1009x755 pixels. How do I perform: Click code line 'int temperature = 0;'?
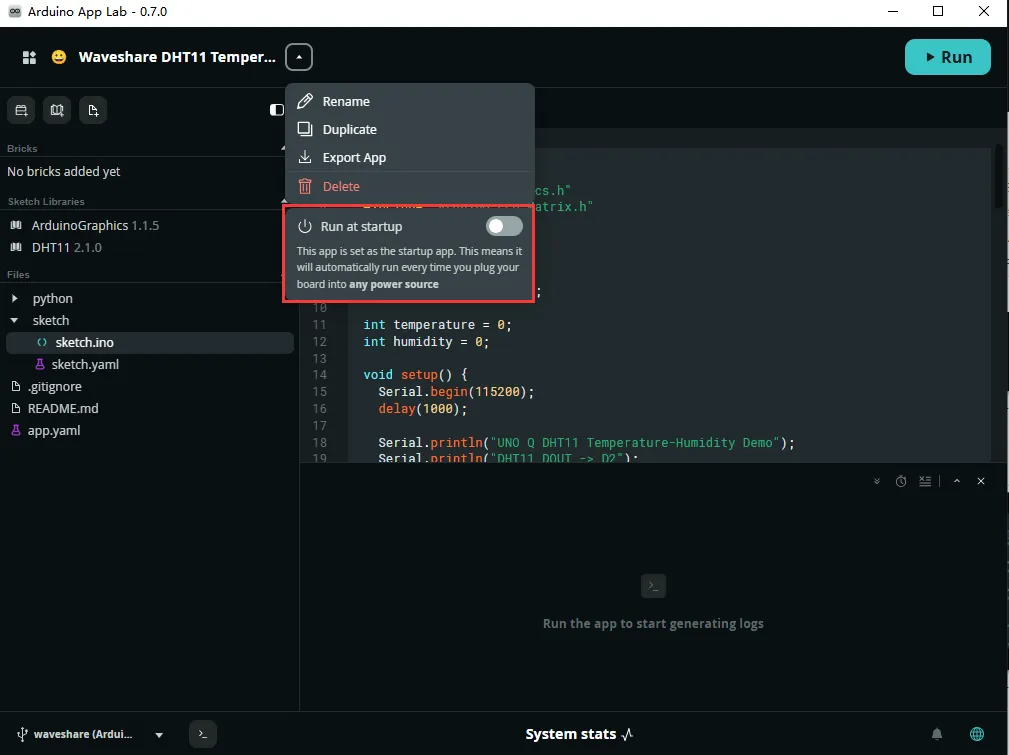click(x=438, y=325)
